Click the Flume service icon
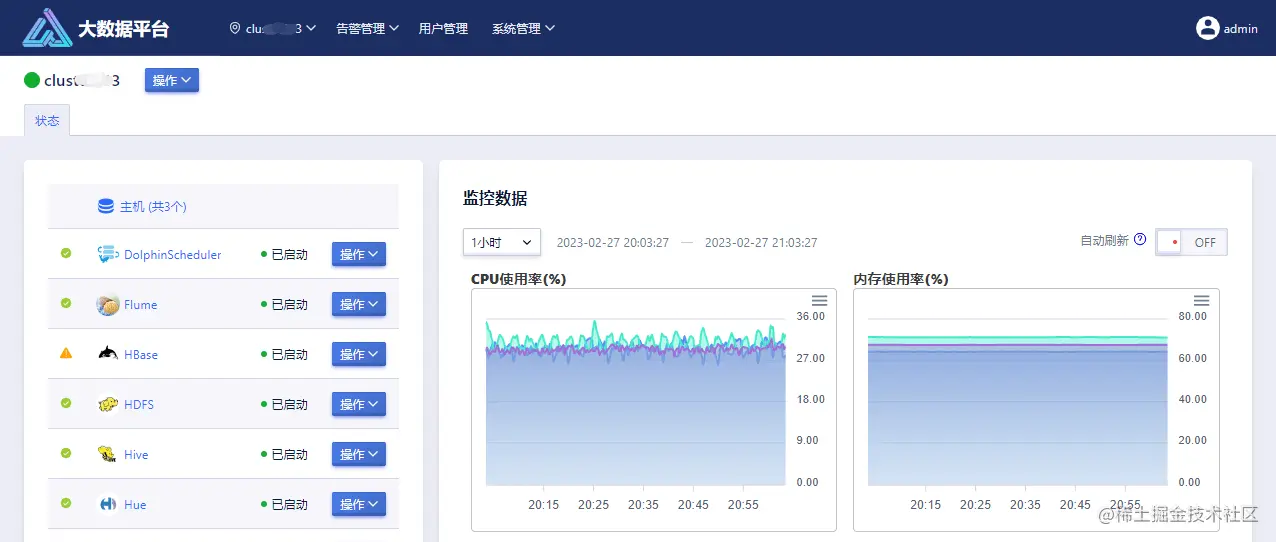1276x542 pixels. pos(108,305)
